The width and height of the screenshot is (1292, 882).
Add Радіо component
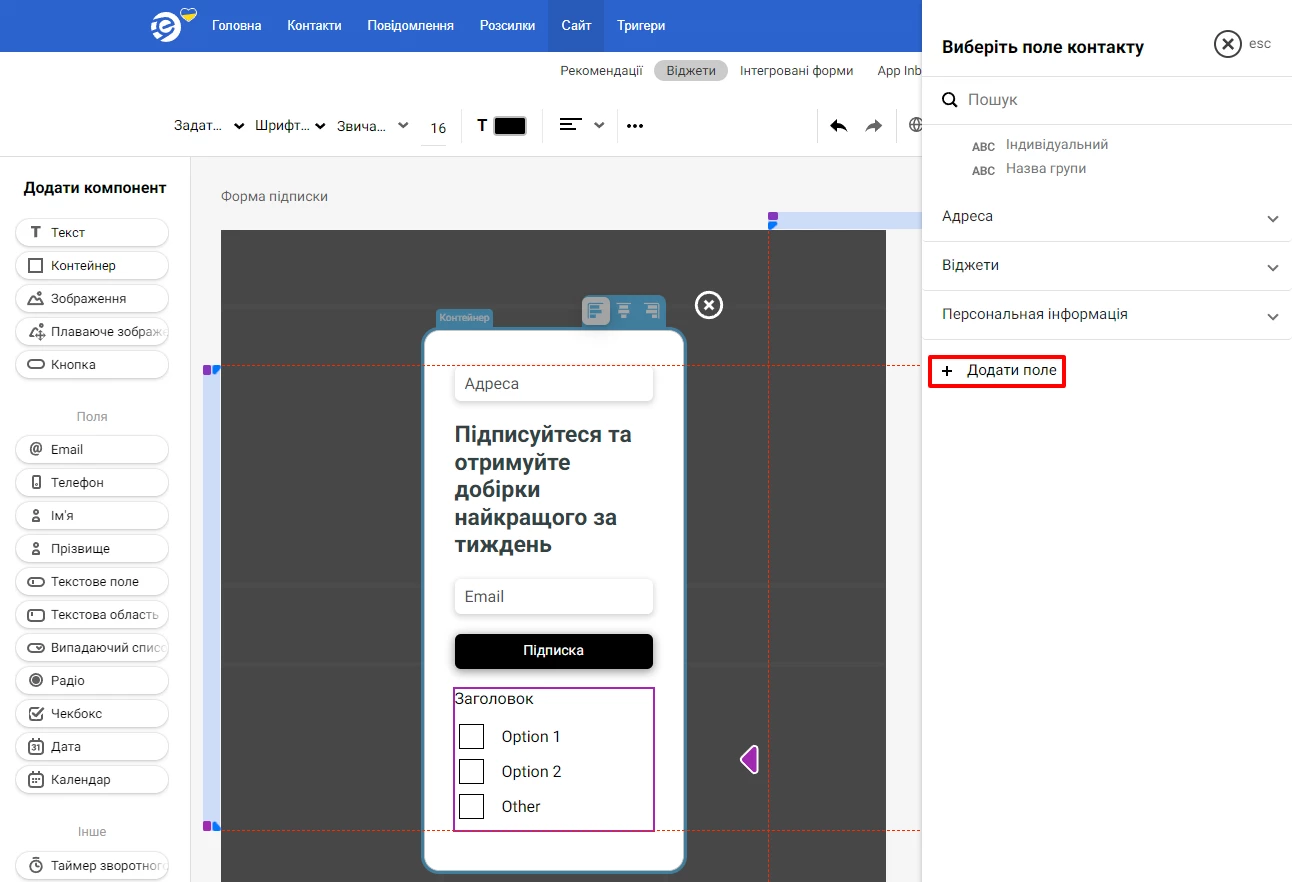(92, 680)
